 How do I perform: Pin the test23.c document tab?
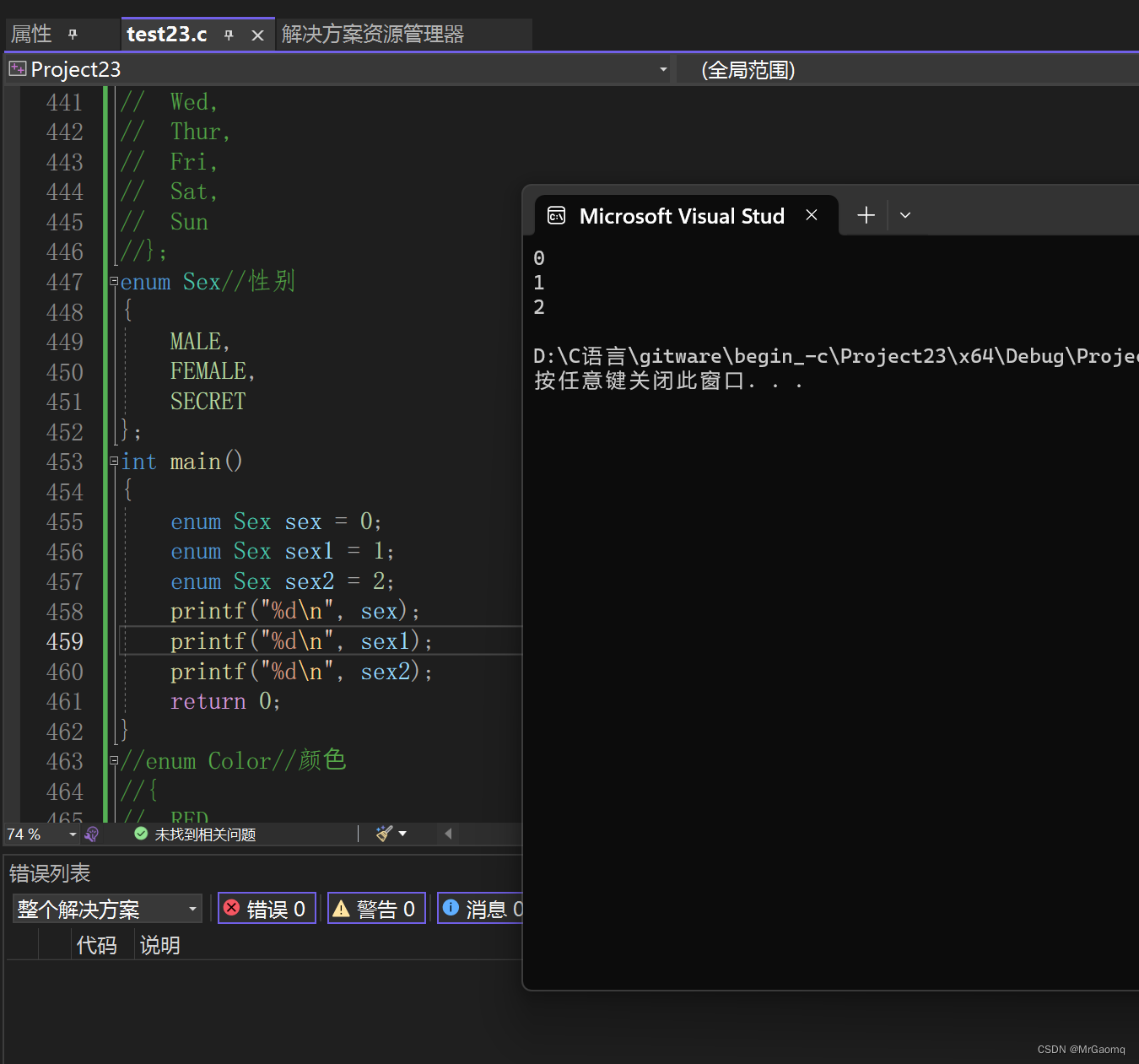229,35
